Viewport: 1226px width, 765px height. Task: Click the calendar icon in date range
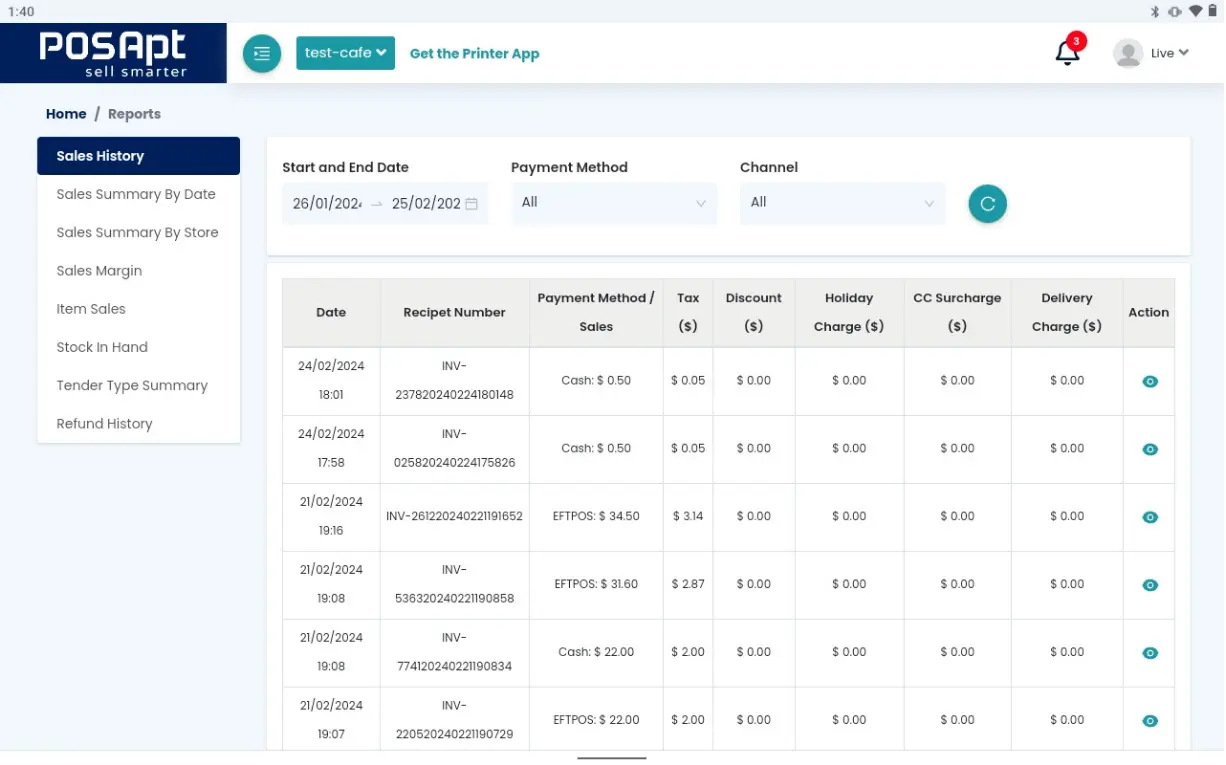pyautogui.click(x=472, y=204)
